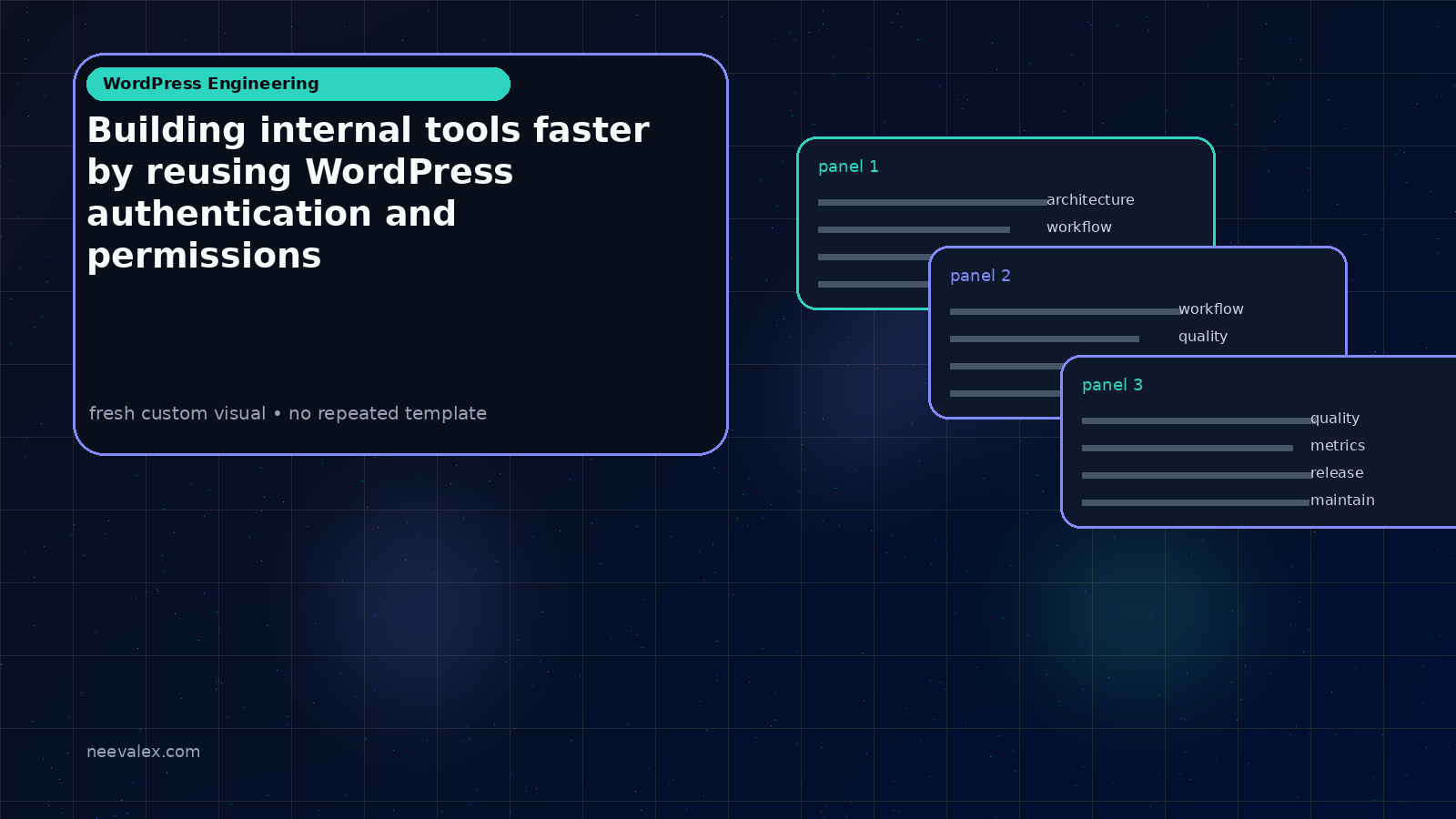Click the "fresh custom visual" subtitle text
The width and height of the screenshot is (1456, 819).
pyautogui.click(x=288, y=413)
